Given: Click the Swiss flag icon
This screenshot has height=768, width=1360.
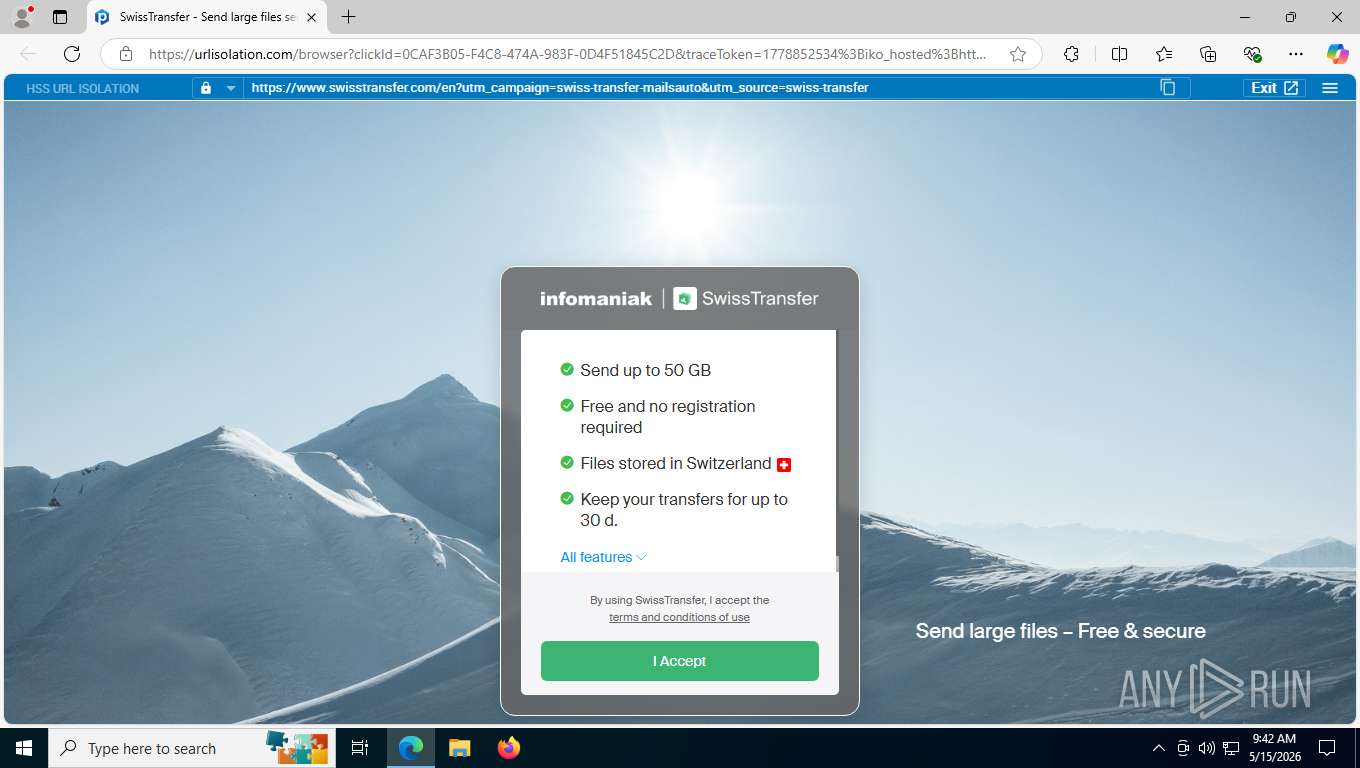Looking at the screenshot, I should click(784, 464).
